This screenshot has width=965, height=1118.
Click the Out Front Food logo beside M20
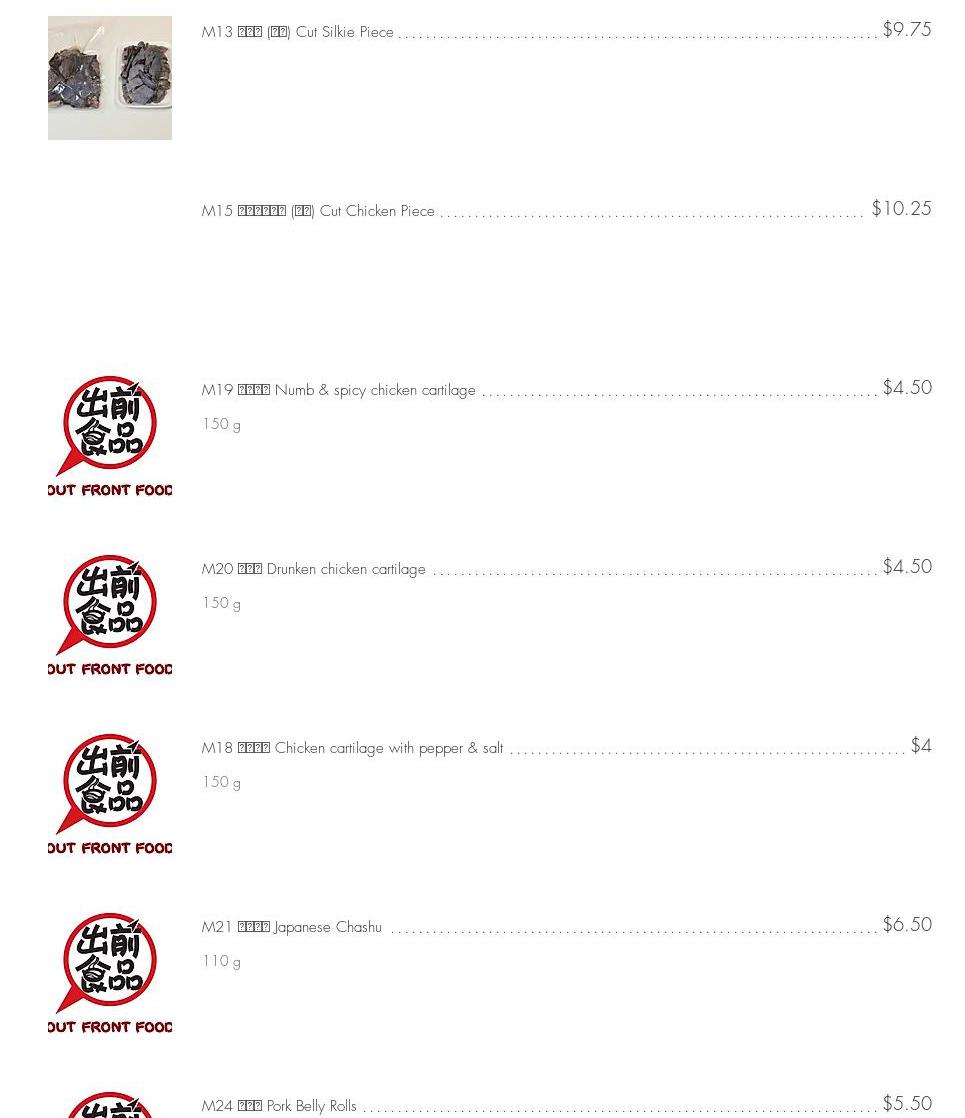click(x=110, y=615)
